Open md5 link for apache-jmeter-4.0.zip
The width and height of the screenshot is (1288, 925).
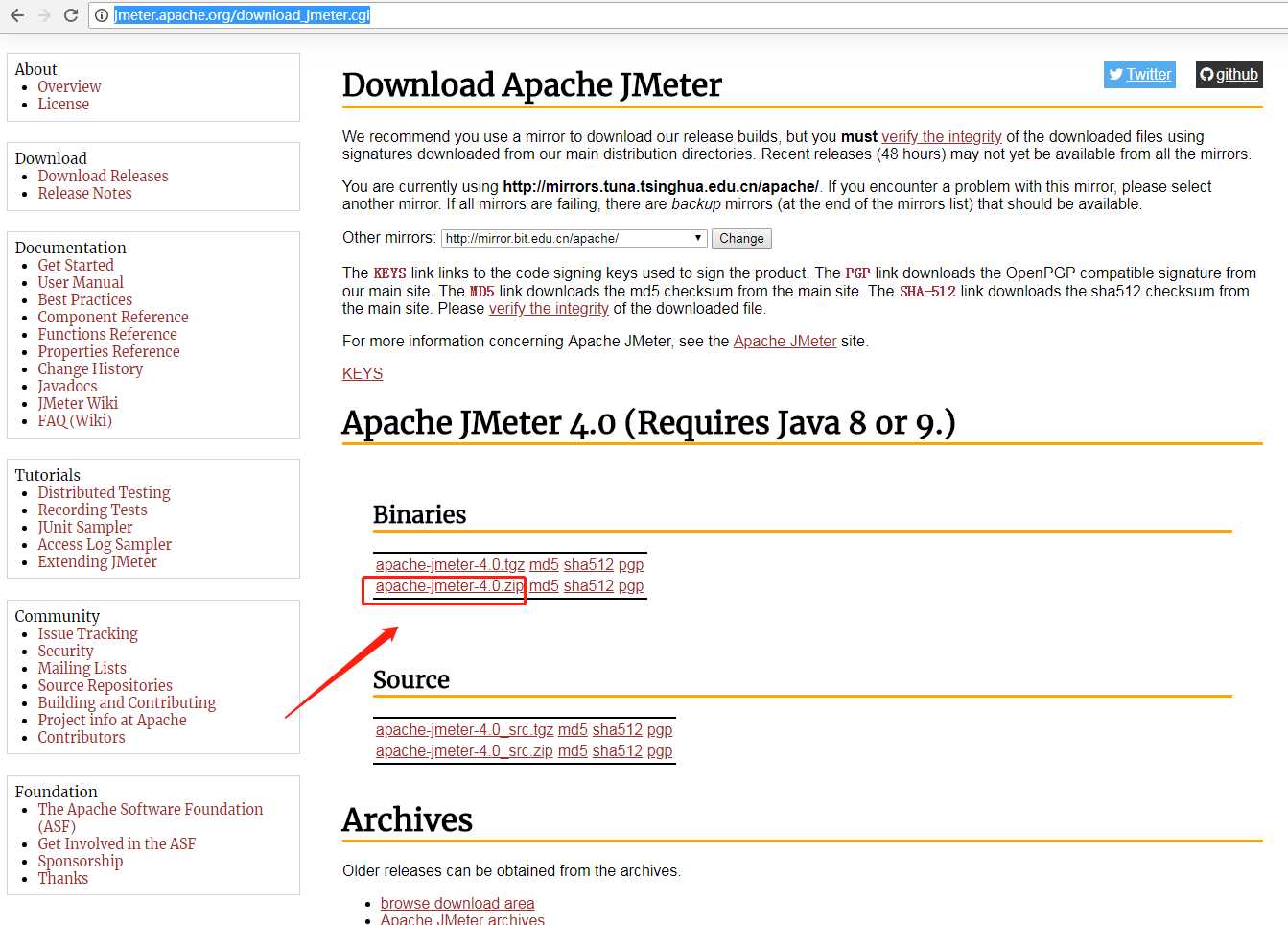[544, 585]
